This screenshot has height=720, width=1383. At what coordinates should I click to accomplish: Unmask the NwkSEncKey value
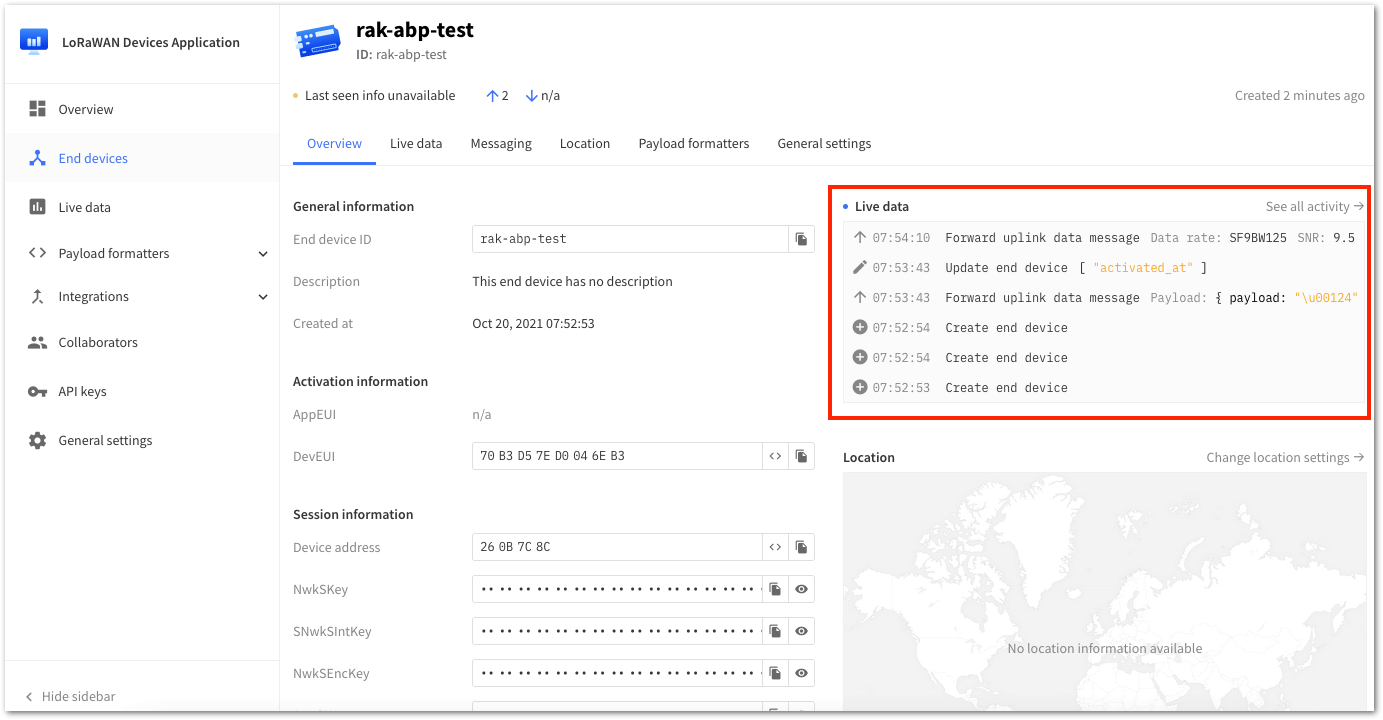[801, 674]
